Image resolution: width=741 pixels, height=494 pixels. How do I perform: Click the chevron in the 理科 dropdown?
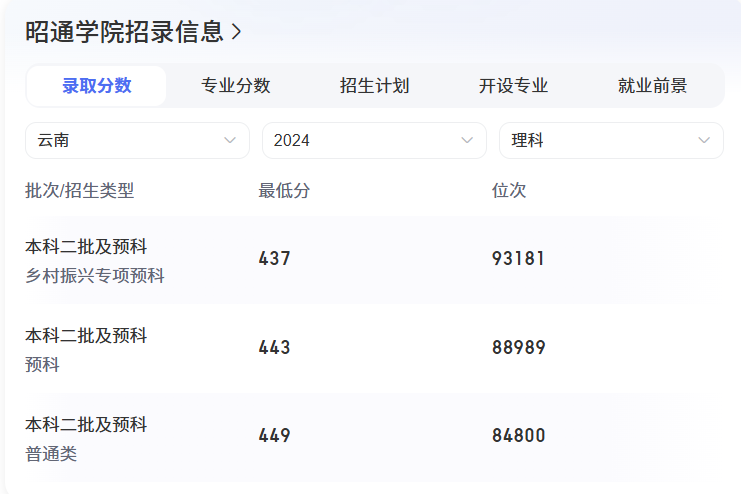click(x=704, y=141)
